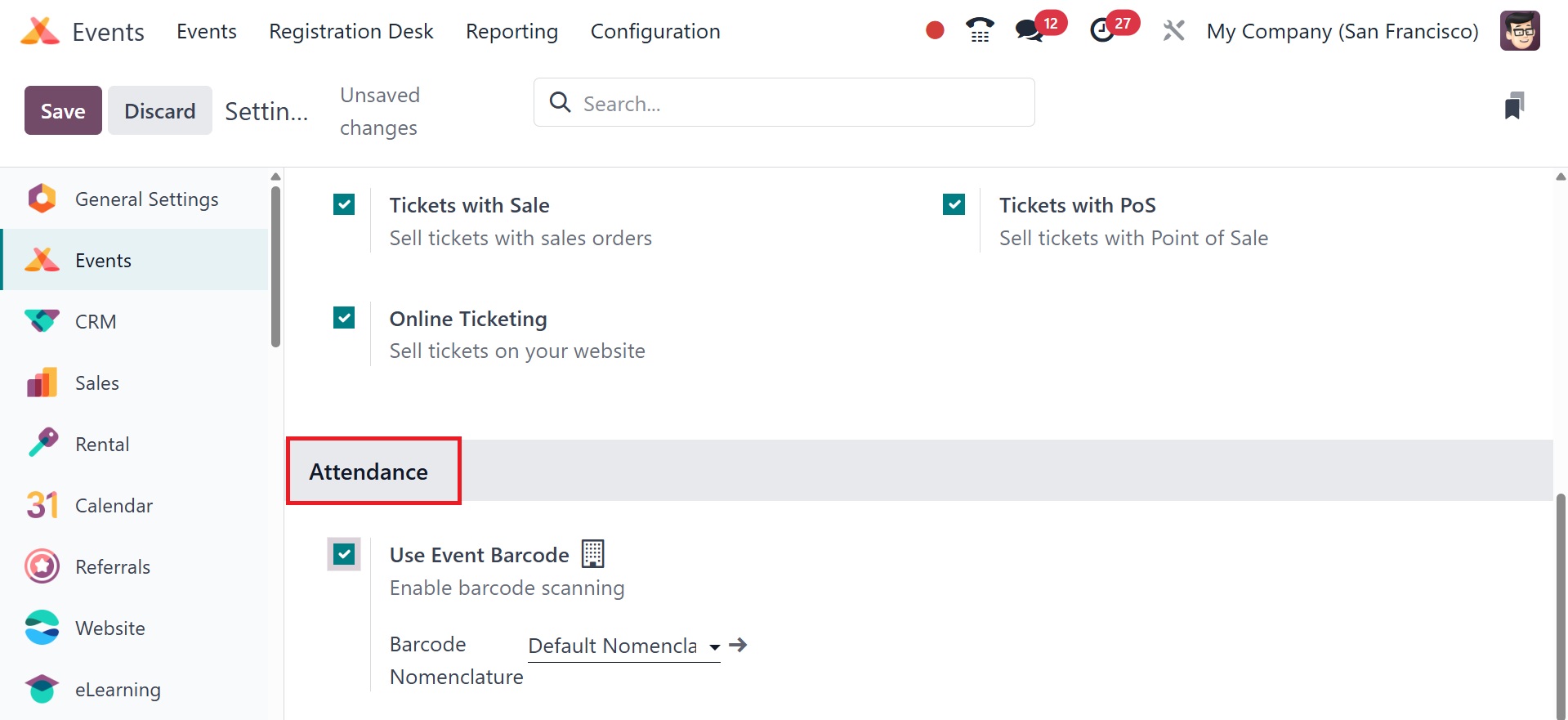Open the Configuration menu
The width and height of the screenshot is (1568, 720).
[655, 31]
